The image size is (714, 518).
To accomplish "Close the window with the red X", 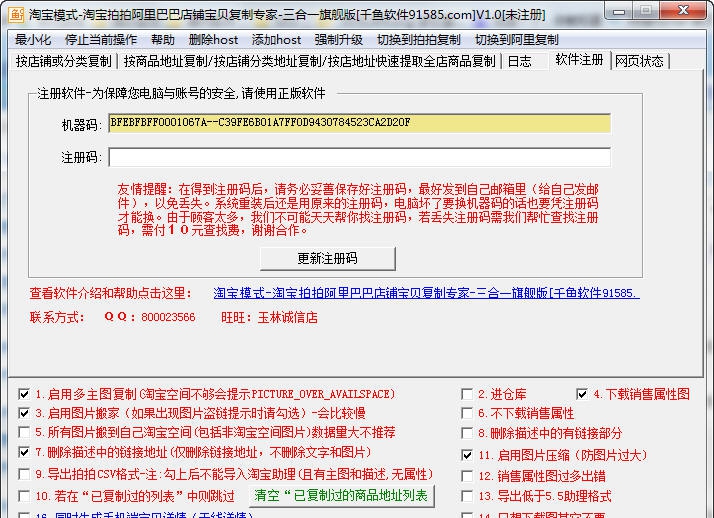I will click(x=683, y=11).
